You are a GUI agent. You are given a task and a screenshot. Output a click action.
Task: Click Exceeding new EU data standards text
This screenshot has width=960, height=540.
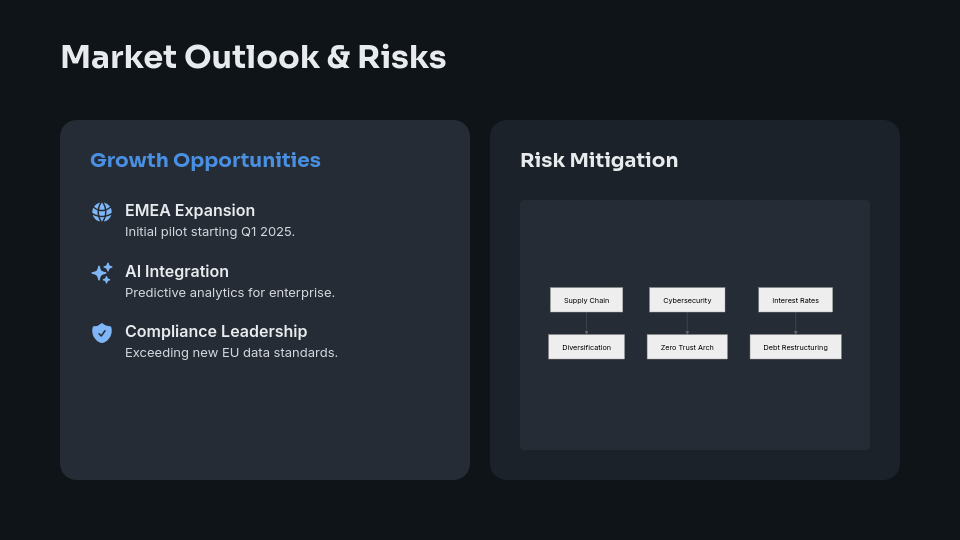pos(231,353)
